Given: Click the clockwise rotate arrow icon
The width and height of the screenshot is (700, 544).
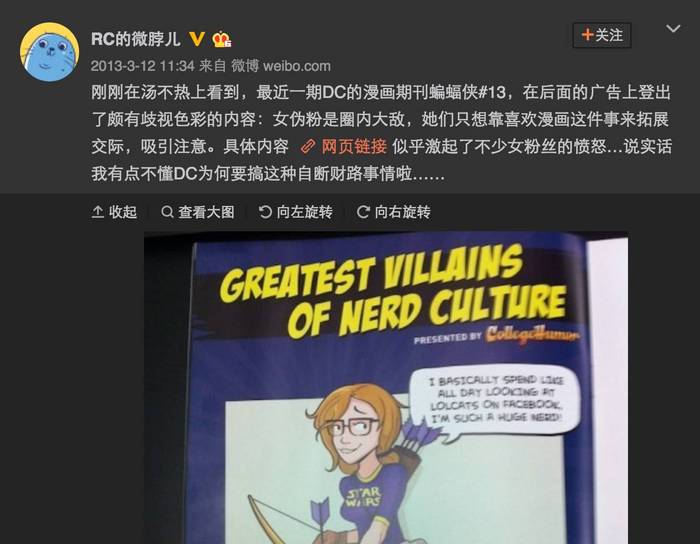Looking at the screenshot, I should pos(363,212).
